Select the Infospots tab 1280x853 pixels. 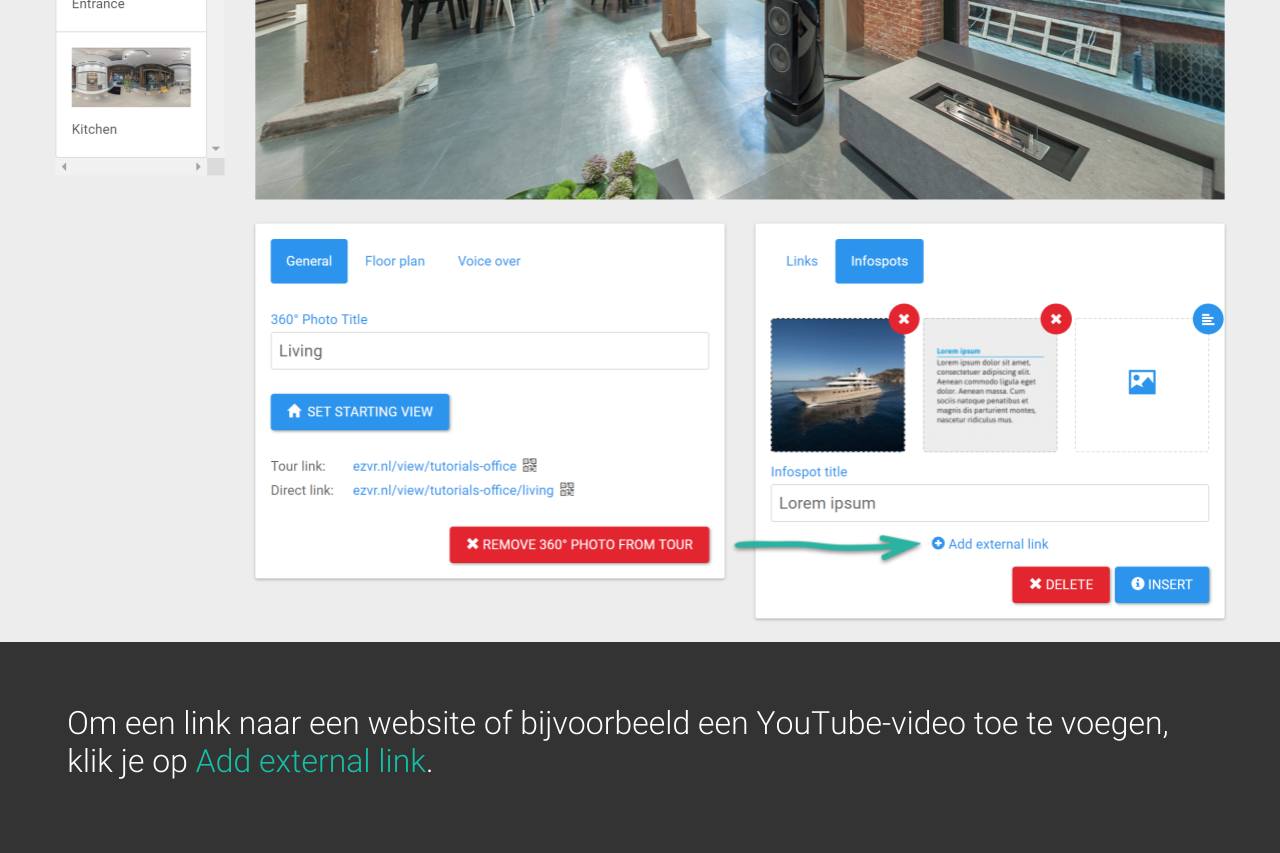[x=879, y=261]
